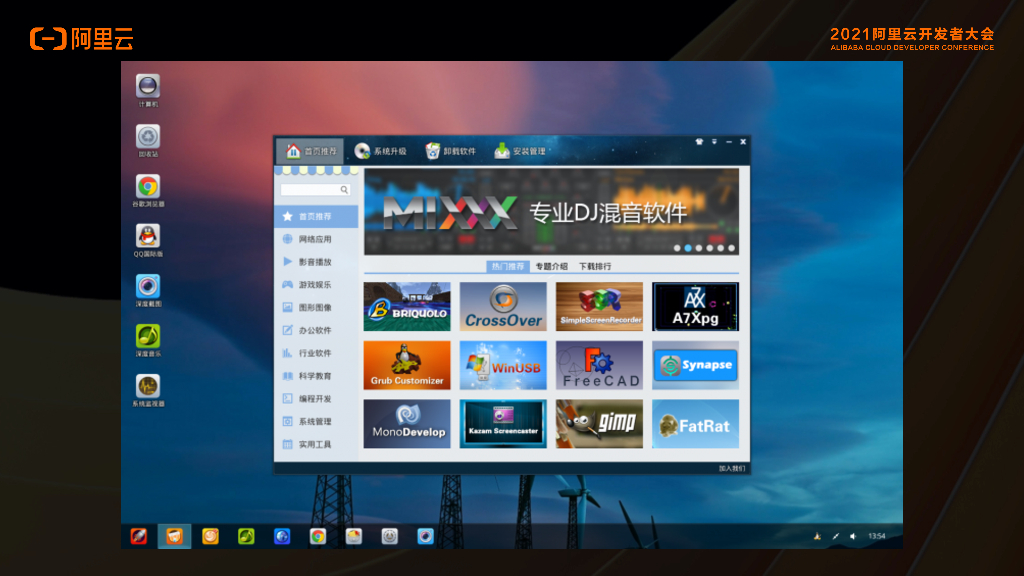Open the 科学教育 category
The image size is (1024, 576).
316,376
